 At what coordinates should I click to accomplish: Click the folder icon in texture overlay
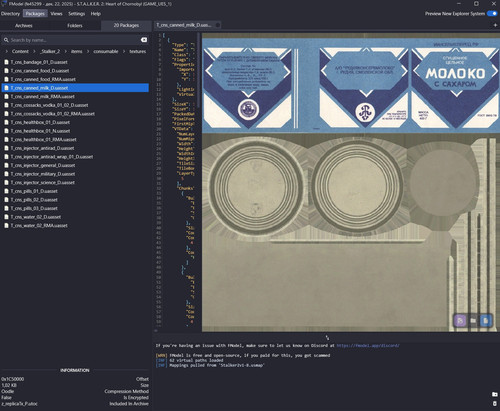coord(473,321)
